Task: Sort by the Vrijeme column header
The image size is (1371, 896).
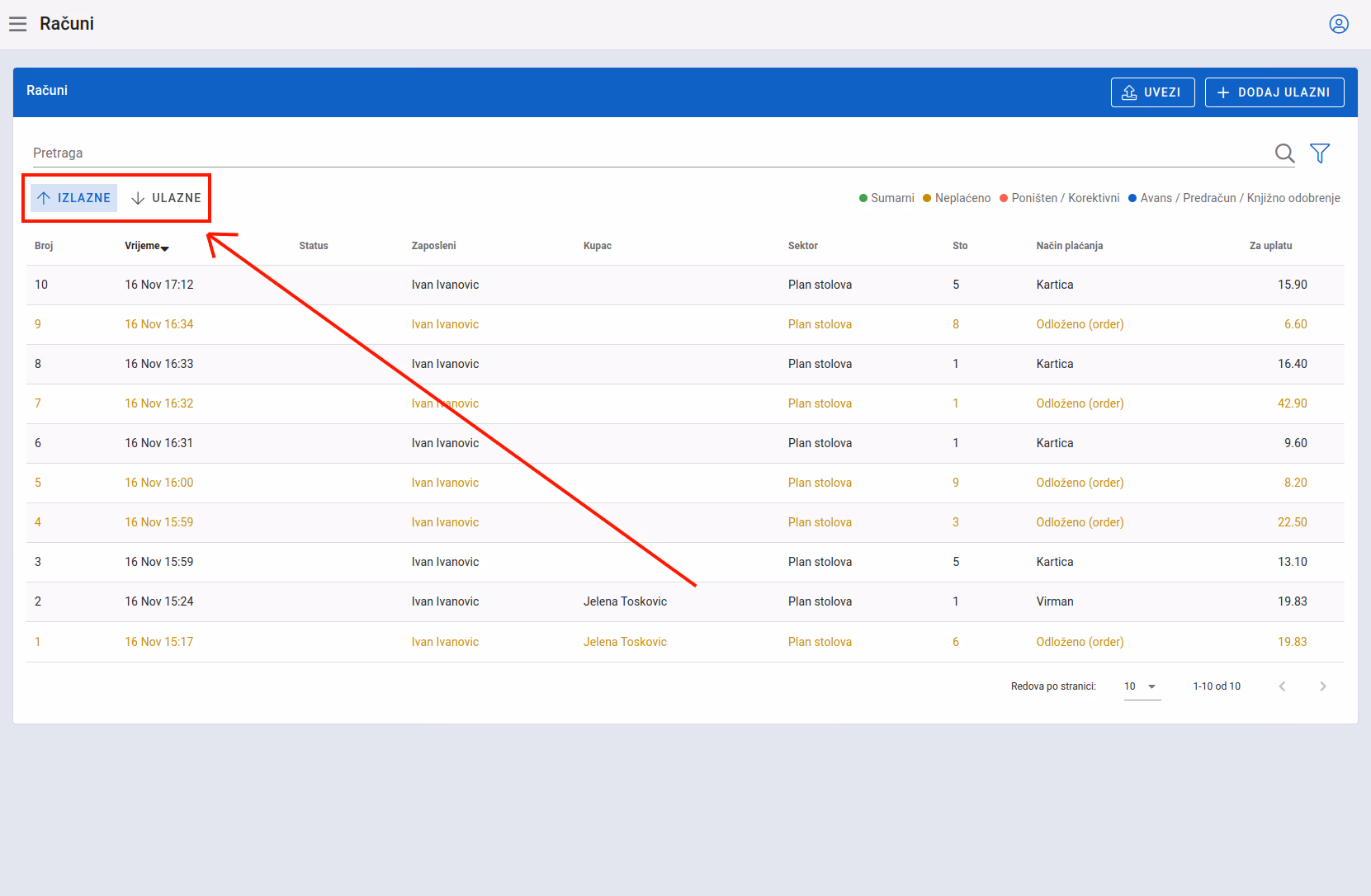Action: click(x=147, y=246)
